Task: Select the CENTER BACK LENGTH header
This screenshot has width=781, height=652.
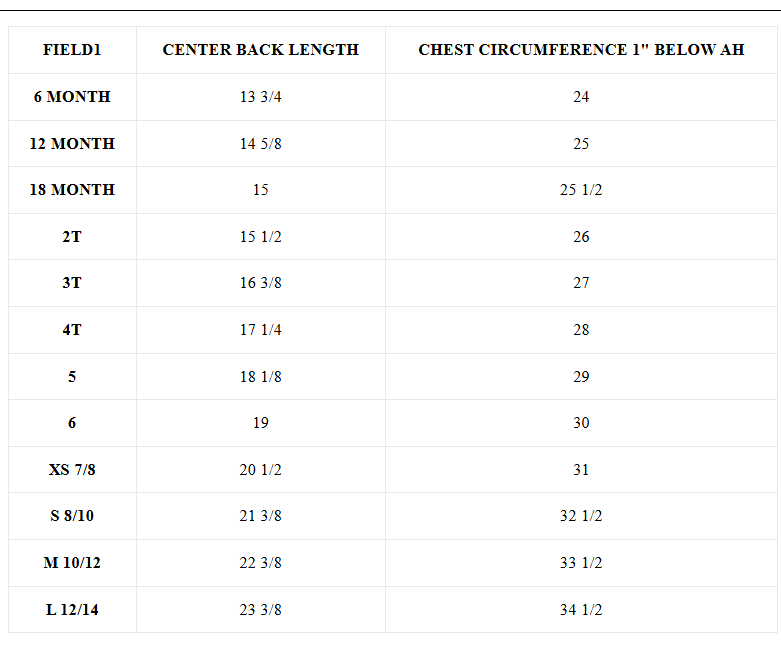Action: [260, 50]
